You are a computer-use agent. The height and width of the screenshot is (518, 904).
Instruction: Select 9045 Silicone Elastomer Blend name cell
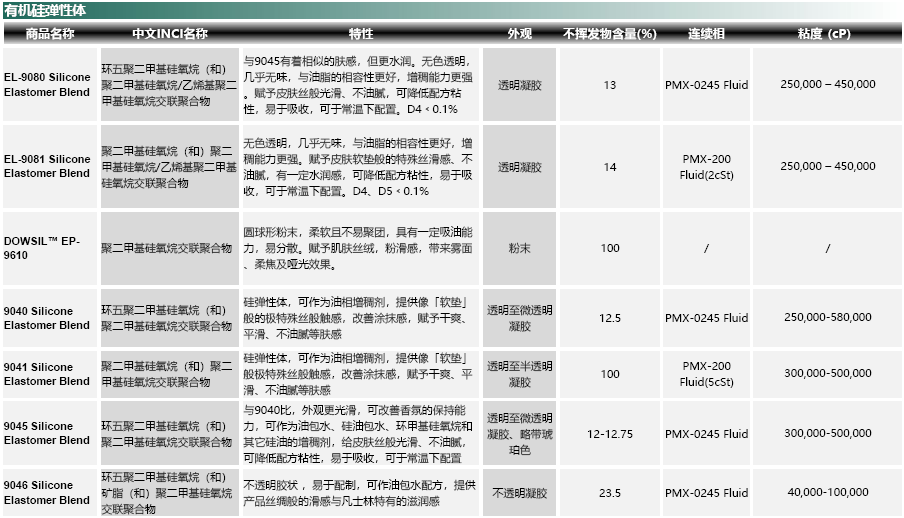click(50, 433)
